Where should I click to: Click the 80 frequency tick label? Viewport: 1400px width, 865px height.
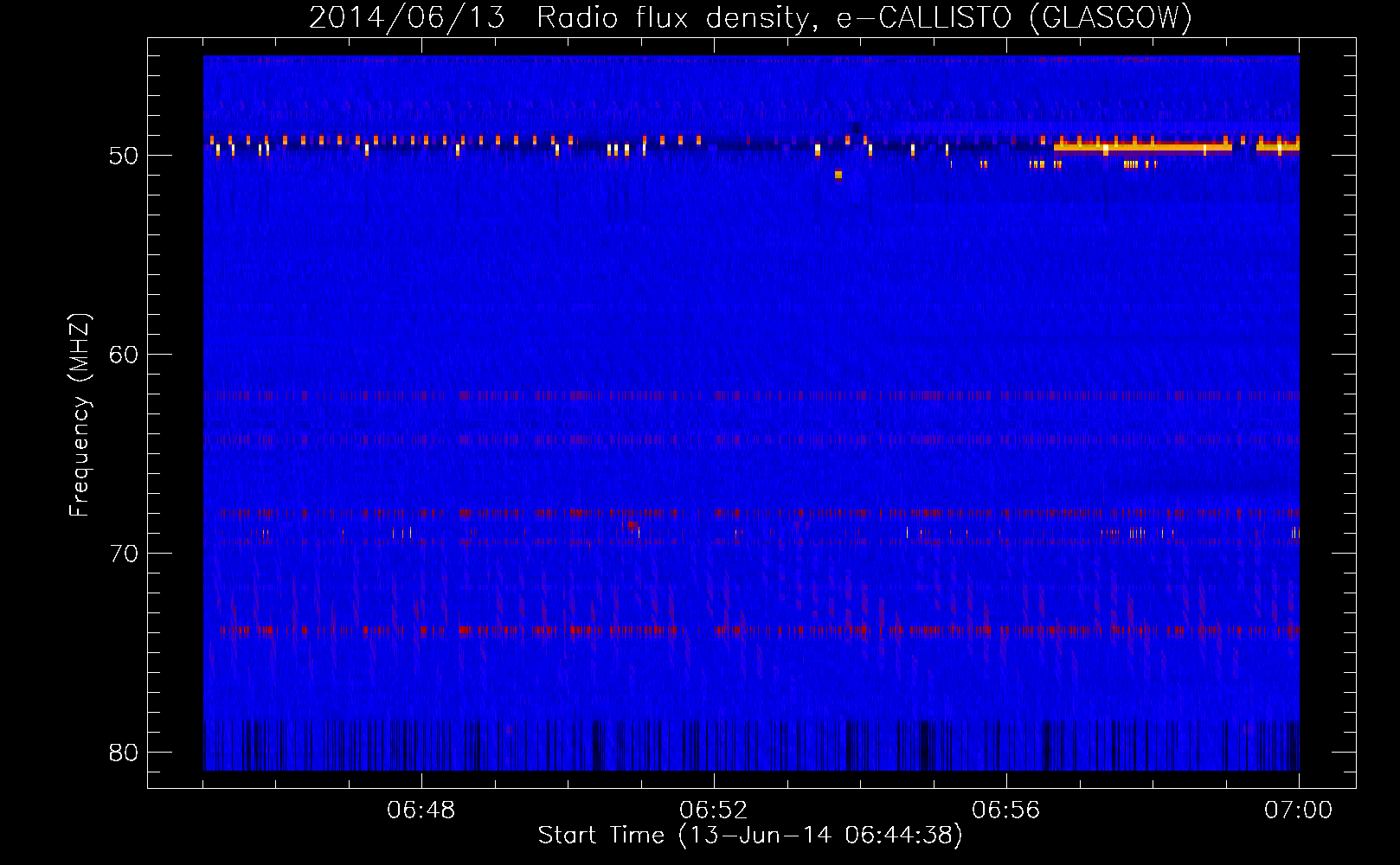(x=124, y=753)
